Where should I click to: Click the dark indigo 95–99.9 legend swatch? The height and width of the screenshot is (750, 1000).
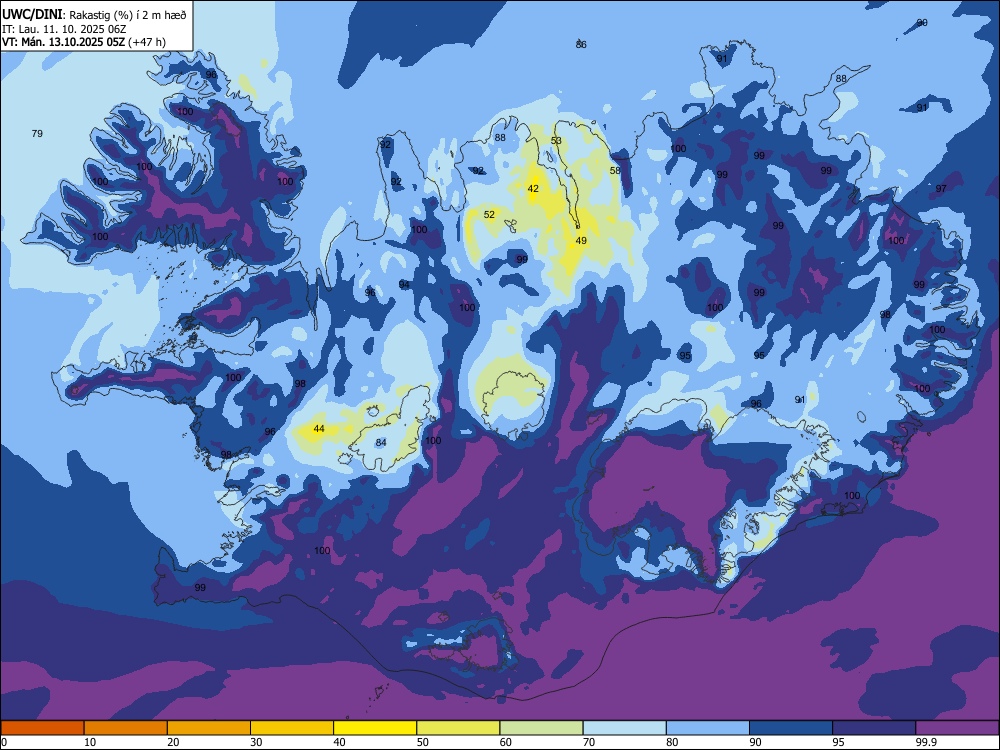tap(874, 728)
